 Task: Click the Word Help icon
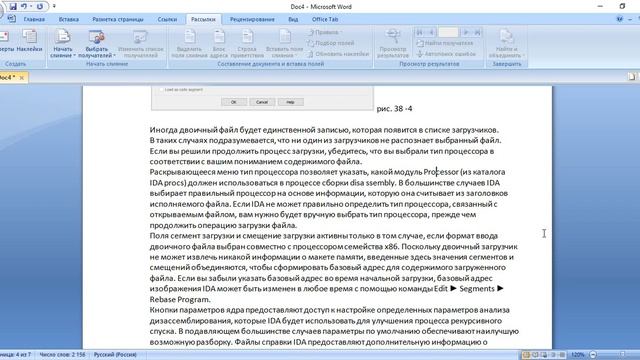tap(620, 19)
